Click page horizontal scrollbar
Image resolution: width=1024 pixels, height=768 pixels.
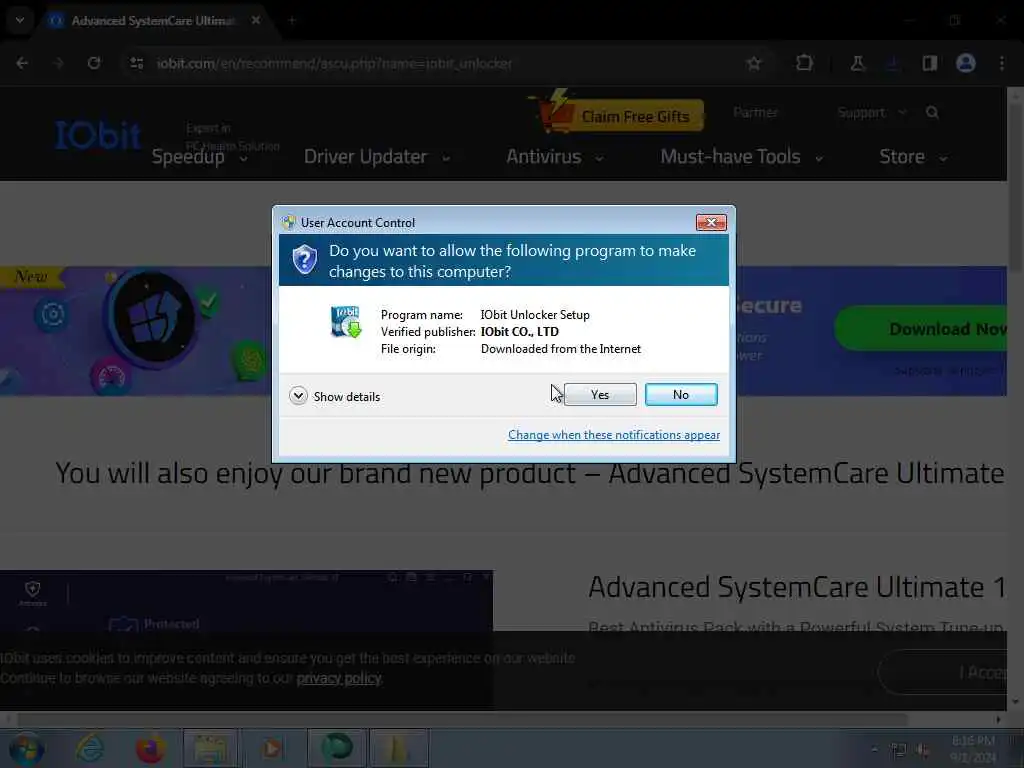click(462, 719)
